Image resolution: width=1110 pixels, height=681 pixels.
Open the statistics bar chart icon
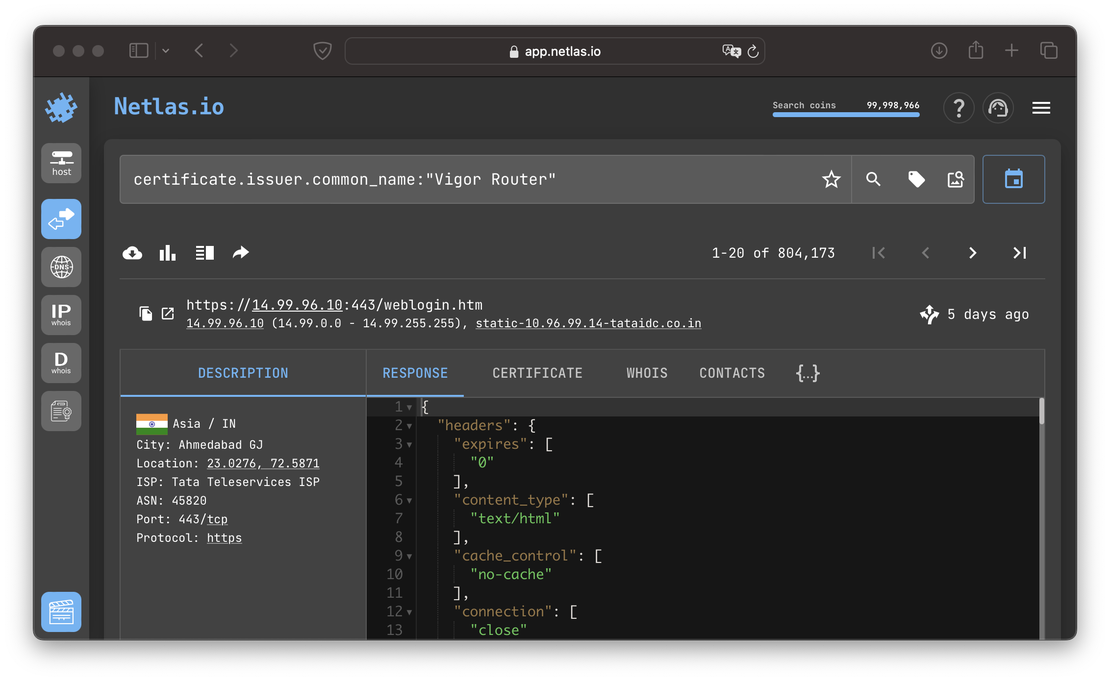(x=168, y=253)
